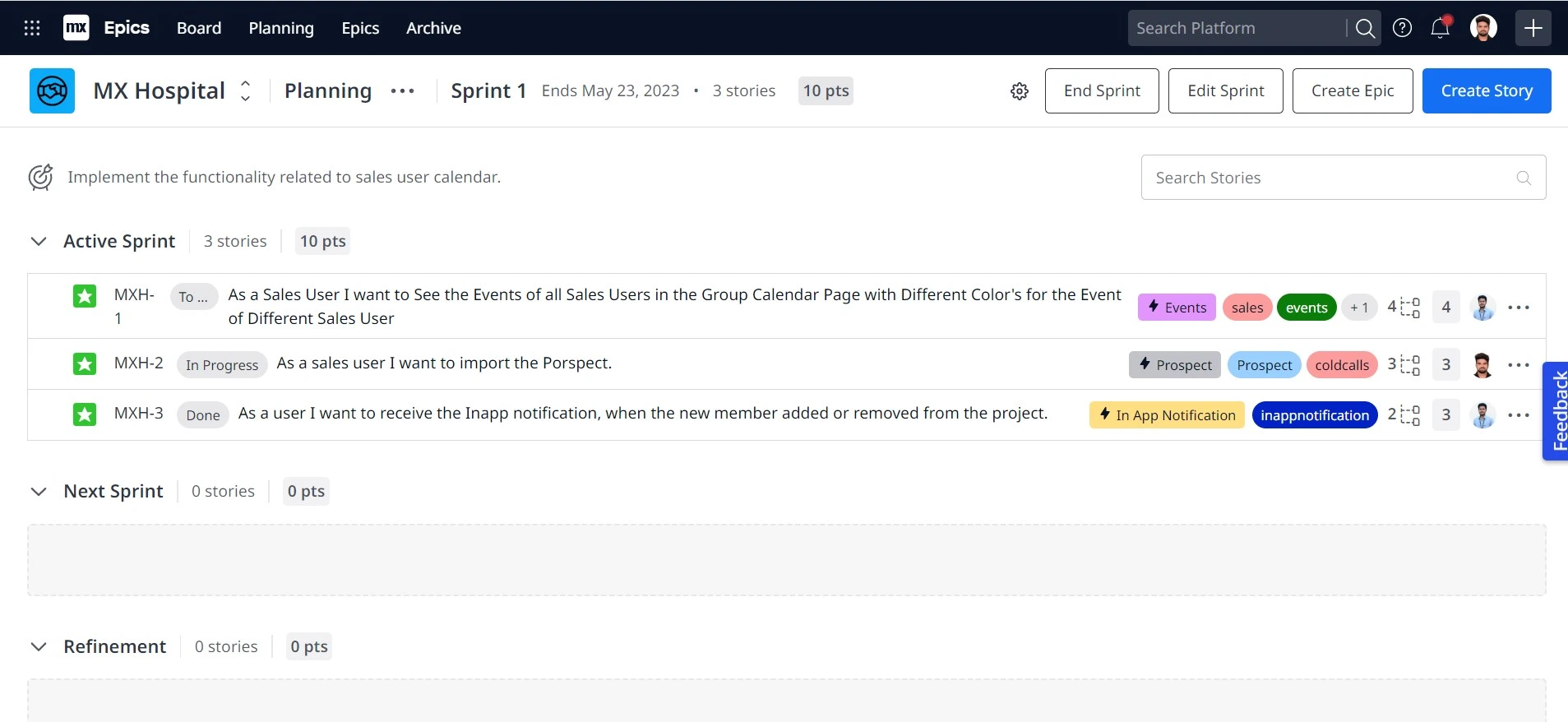Open more options for MXH-3 story

click(1518, 415)
